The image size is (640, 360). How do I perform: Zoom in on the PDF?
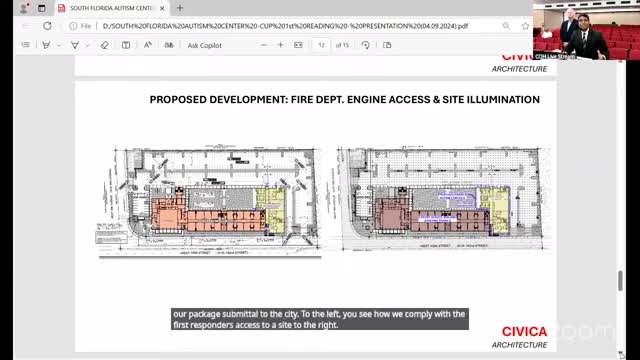[280, 45]
